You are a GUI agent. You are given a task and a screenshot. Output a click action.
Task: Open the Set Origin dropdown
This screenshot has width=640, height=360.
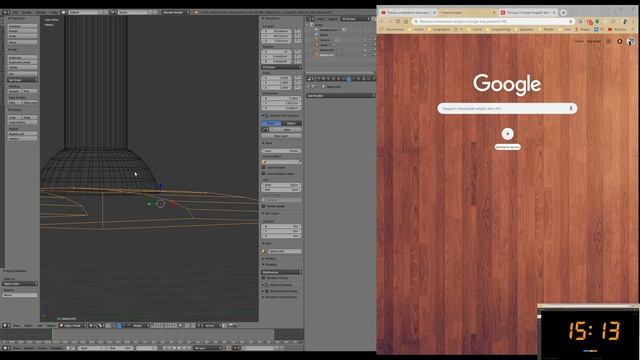(22, 80)
